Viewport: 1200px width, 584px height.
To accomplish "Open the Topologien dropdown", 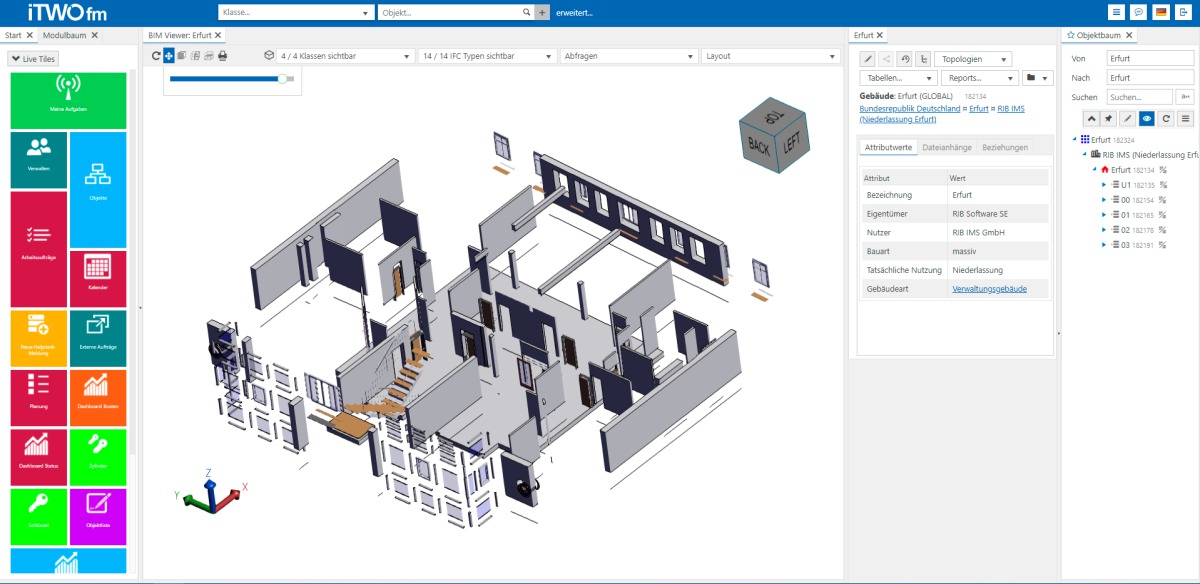I will click(x=972, y=58).
